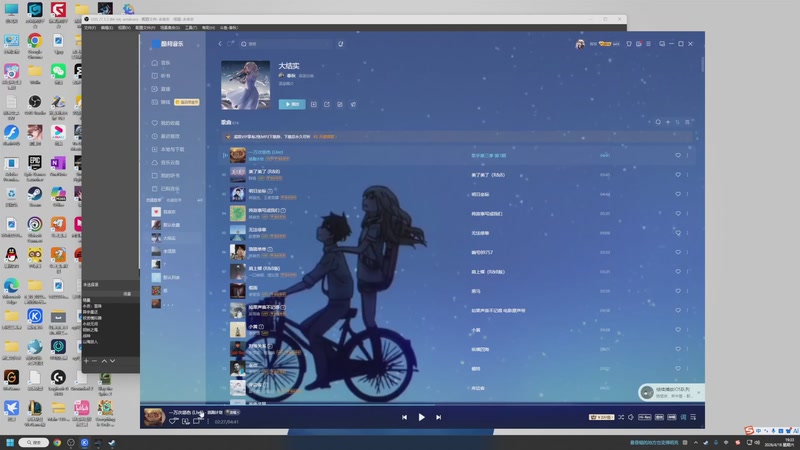Go back with the left arrow icon
The height and width of the screenshot is (450, 800).
tap(220, 44)
